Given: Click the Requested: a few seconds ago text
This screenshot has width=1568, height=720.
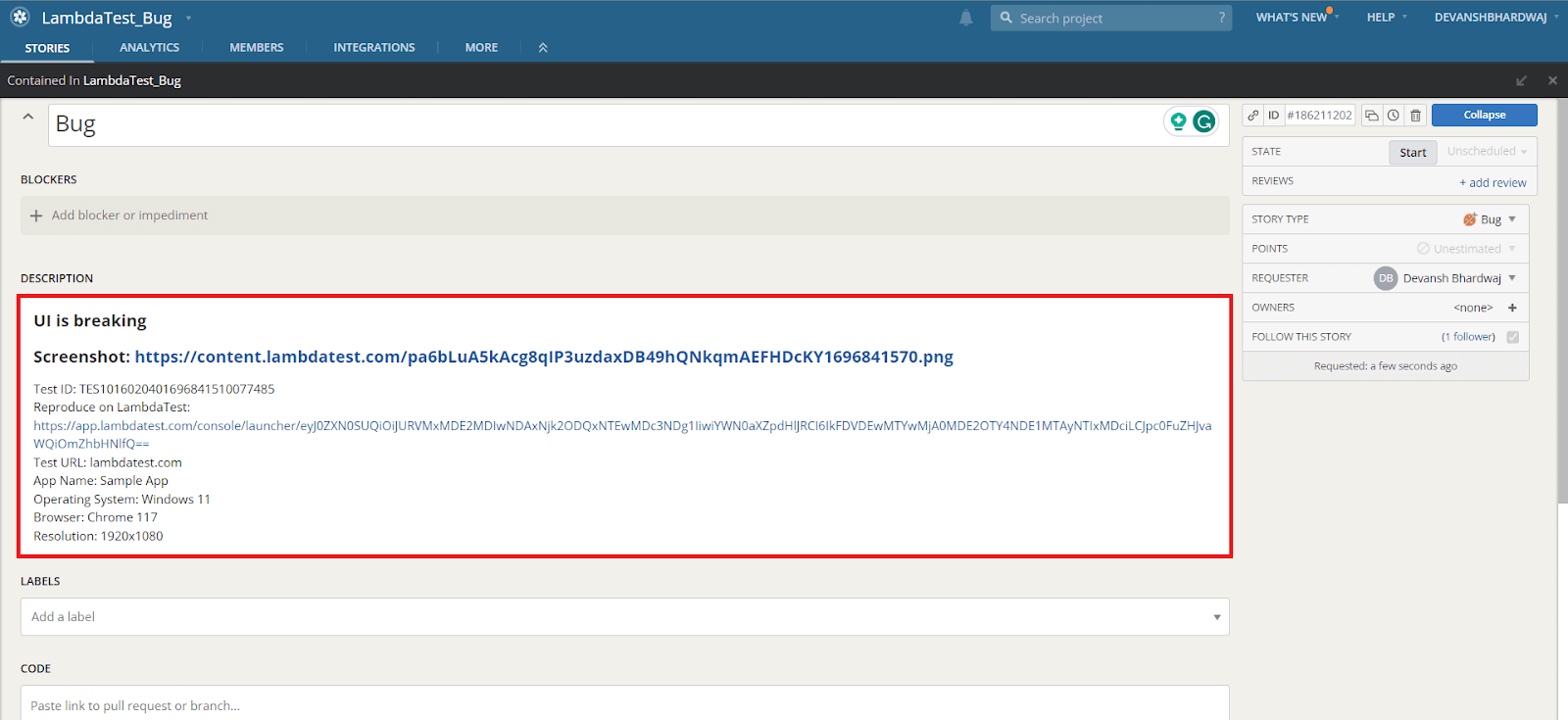Looking at the screenshot, I should 1386,366.
